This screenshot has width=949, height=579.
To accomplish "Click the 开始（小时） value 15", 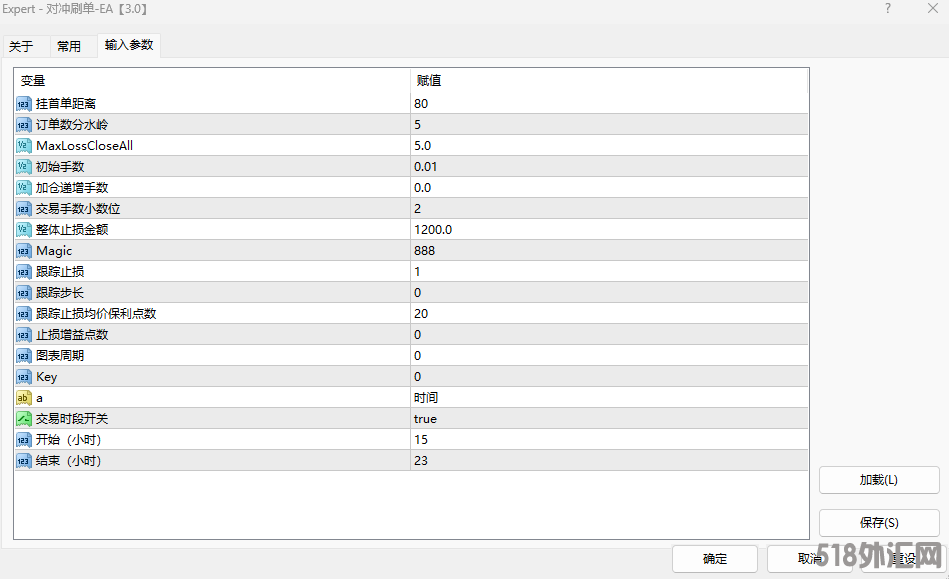I will point(421,440).
